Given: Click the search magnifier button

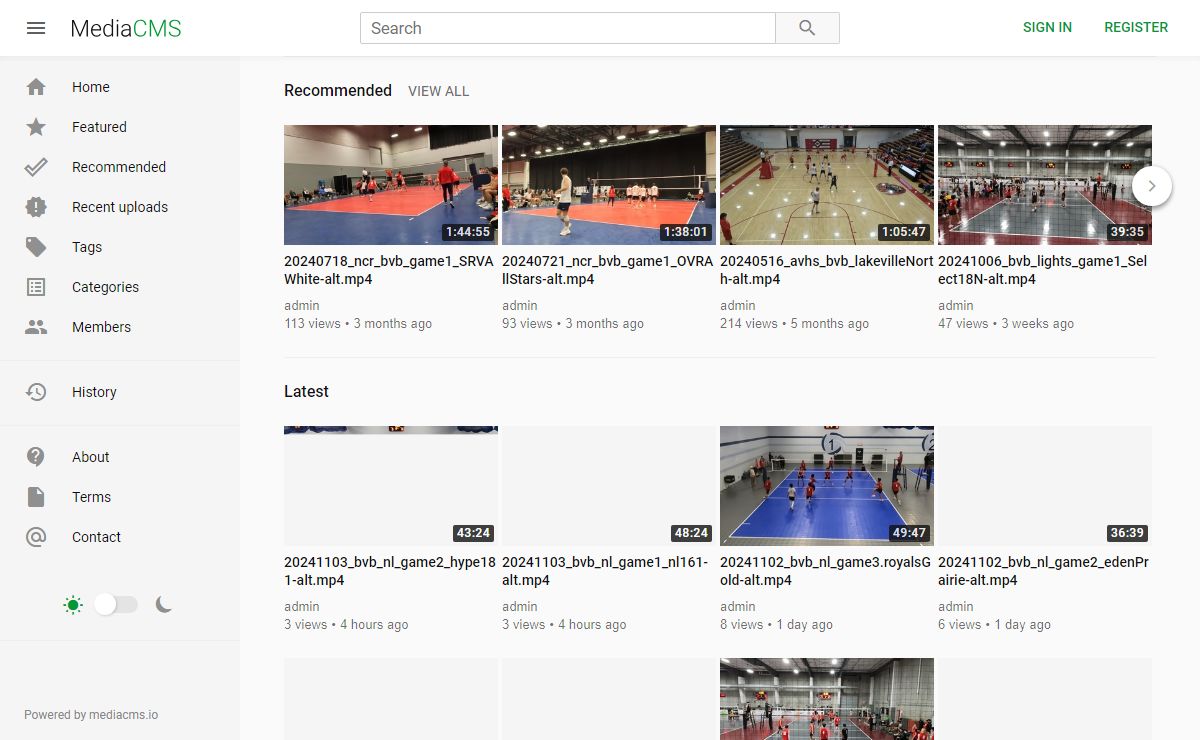Looking at the screenshot, I should tap(807, 28).
